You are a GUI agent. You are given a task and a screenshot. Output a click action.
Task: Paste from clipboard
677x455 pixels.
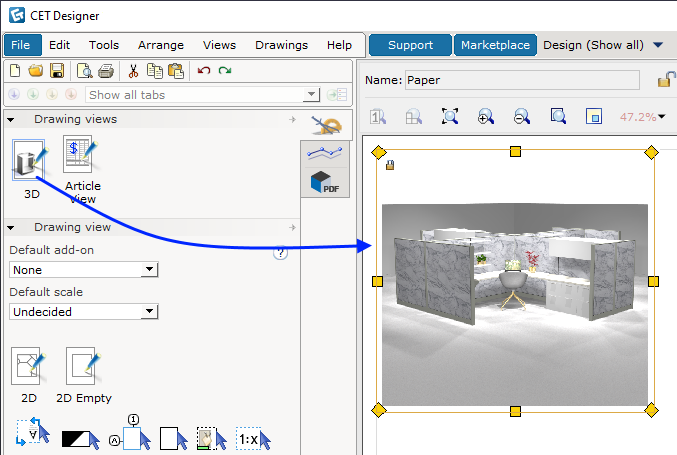(x=176, y=71)
